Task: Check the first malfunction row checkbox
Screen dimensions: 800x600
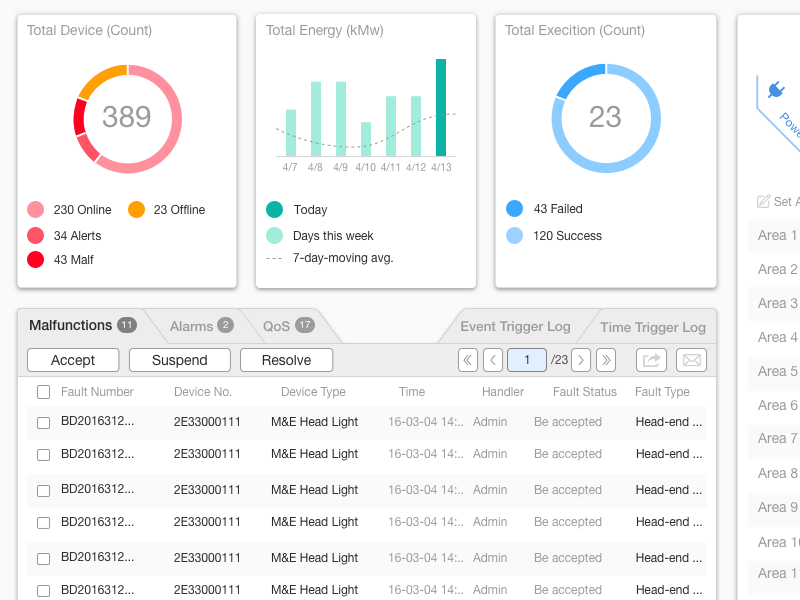Action: pyautogui.click(x=44, y=422)
